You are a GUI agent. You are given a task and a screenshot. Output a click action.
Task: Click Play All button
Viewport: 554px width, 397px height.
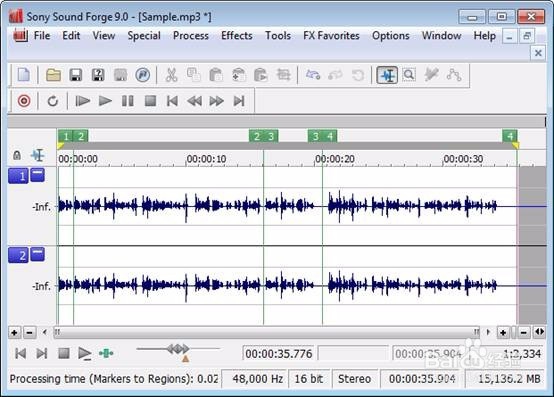[x=83, y=101]
